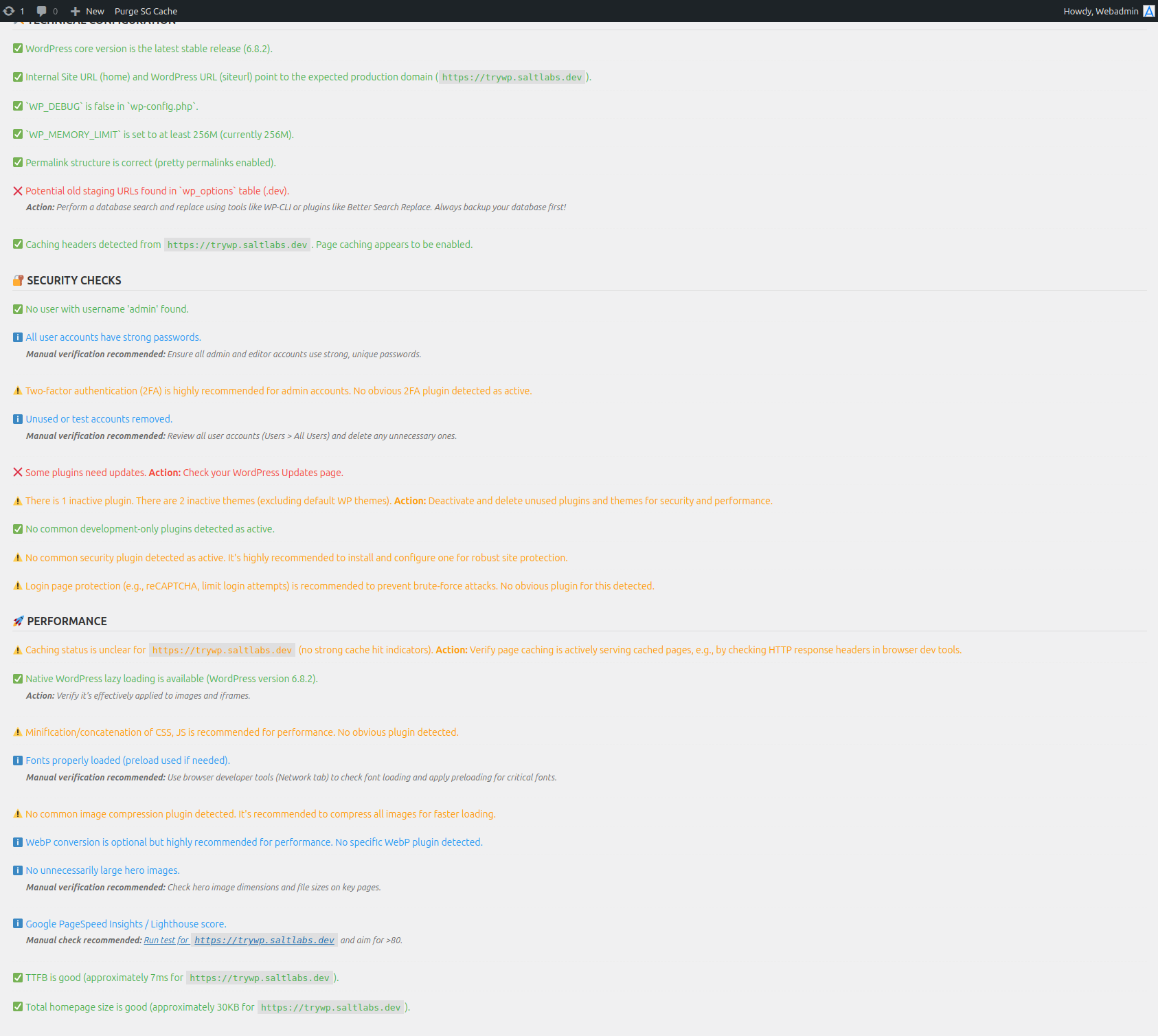
Task: Click the SECURITY CHECKS heading text
Action: point(74,280)
